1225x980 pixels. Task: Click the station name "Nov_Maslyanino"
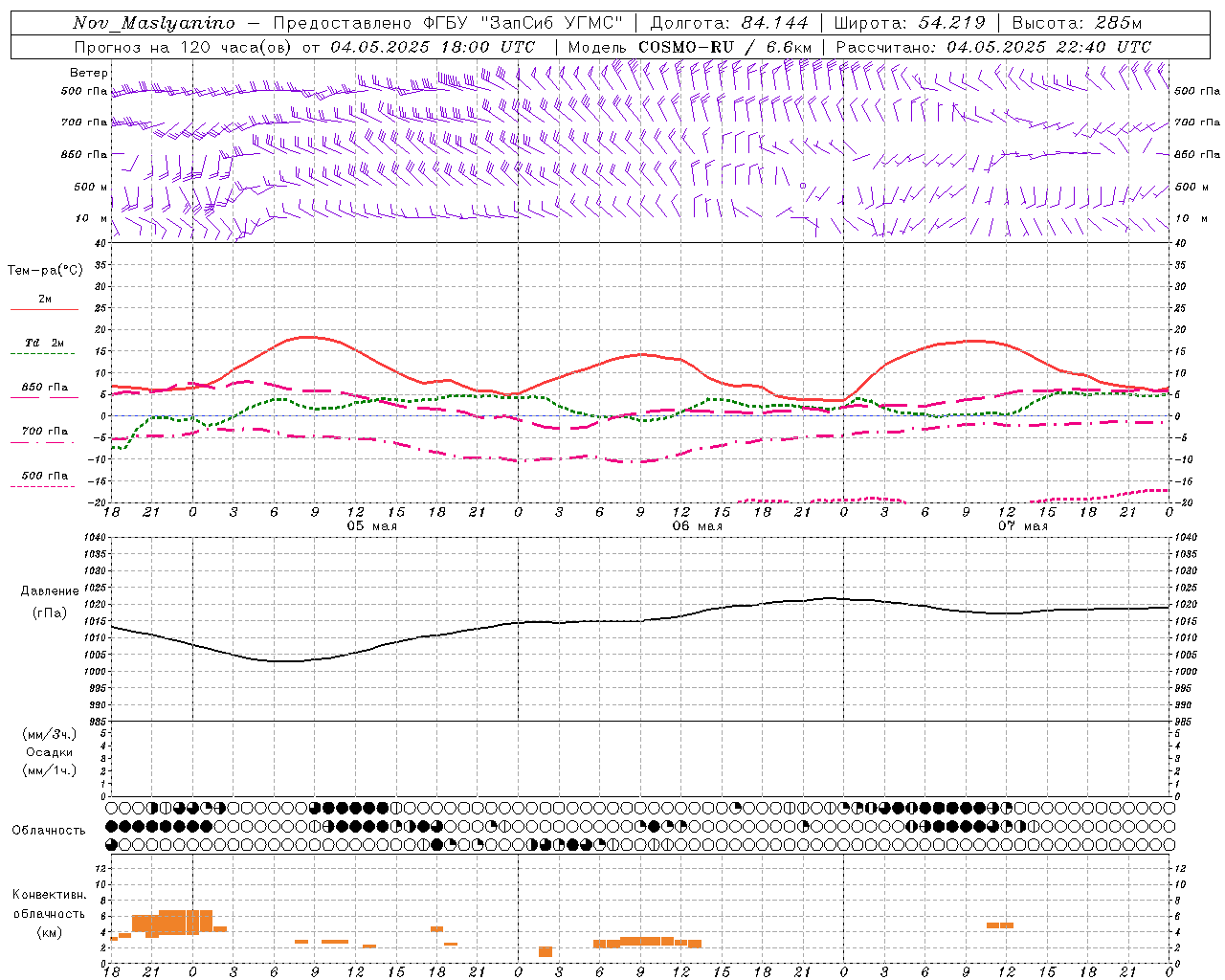click(x=154, y=23)
